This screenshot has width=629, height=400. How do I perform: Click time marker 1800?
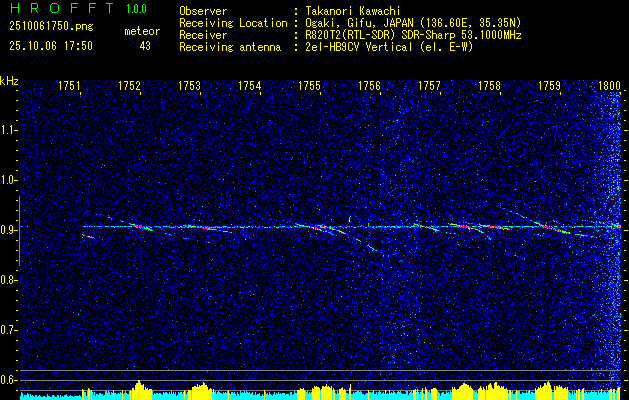[x=610, y=85]
